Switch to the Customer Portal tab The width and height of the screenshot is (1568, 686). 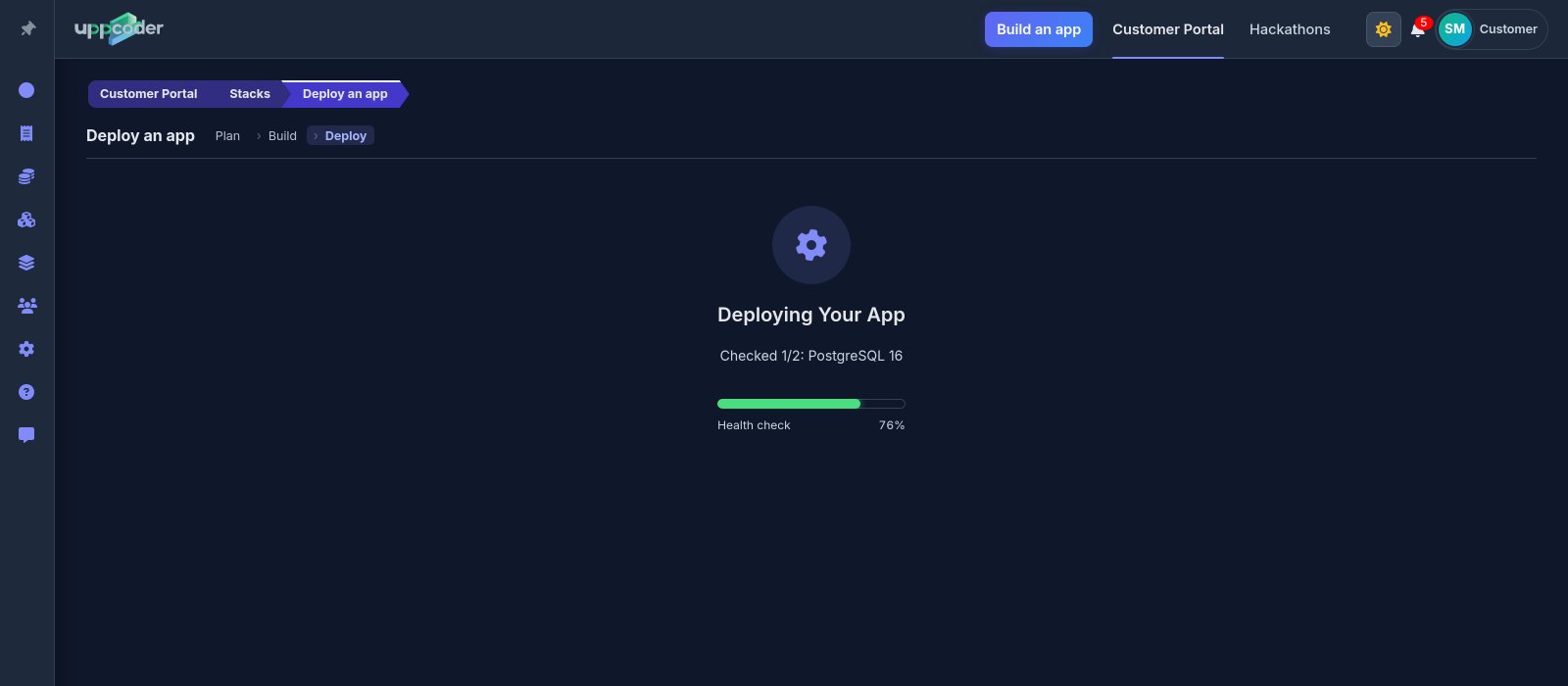[x=1168, y=29]
